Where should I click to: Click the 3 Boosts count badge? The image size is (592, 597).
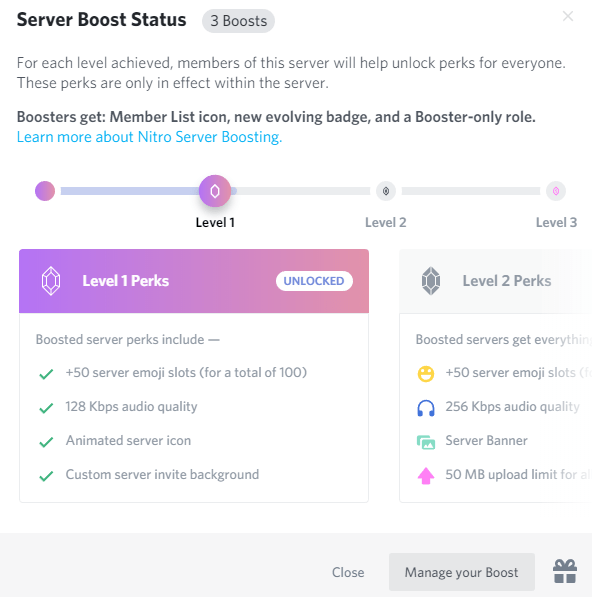[x=238, y=21]
